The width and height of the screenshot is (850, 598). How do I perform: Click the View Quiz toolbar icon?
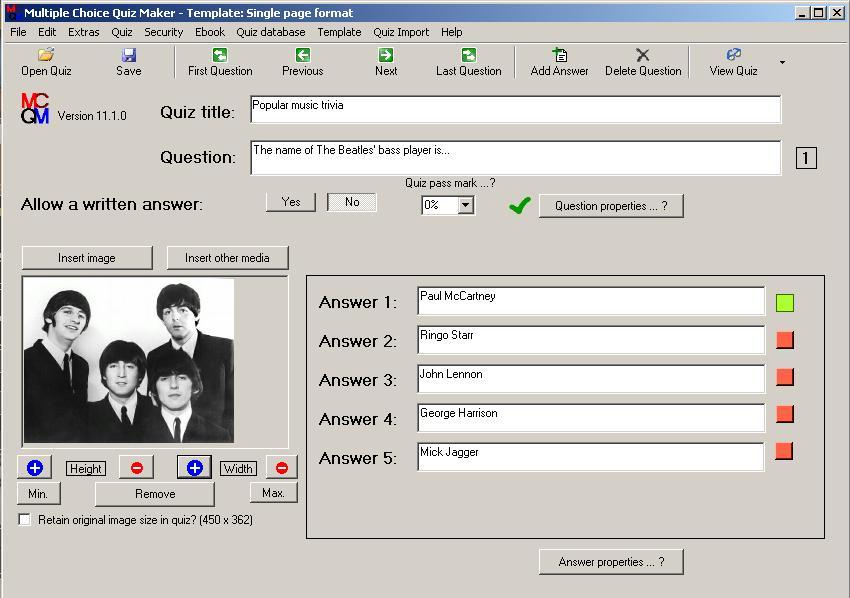pyautogui.click(x=733, y=55)
